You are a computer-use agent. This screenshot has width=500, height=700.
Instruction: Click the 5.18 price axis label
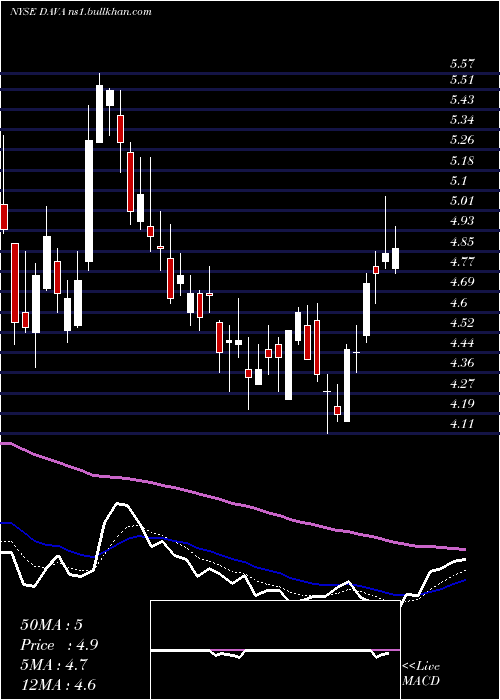[x=462, y=161]
